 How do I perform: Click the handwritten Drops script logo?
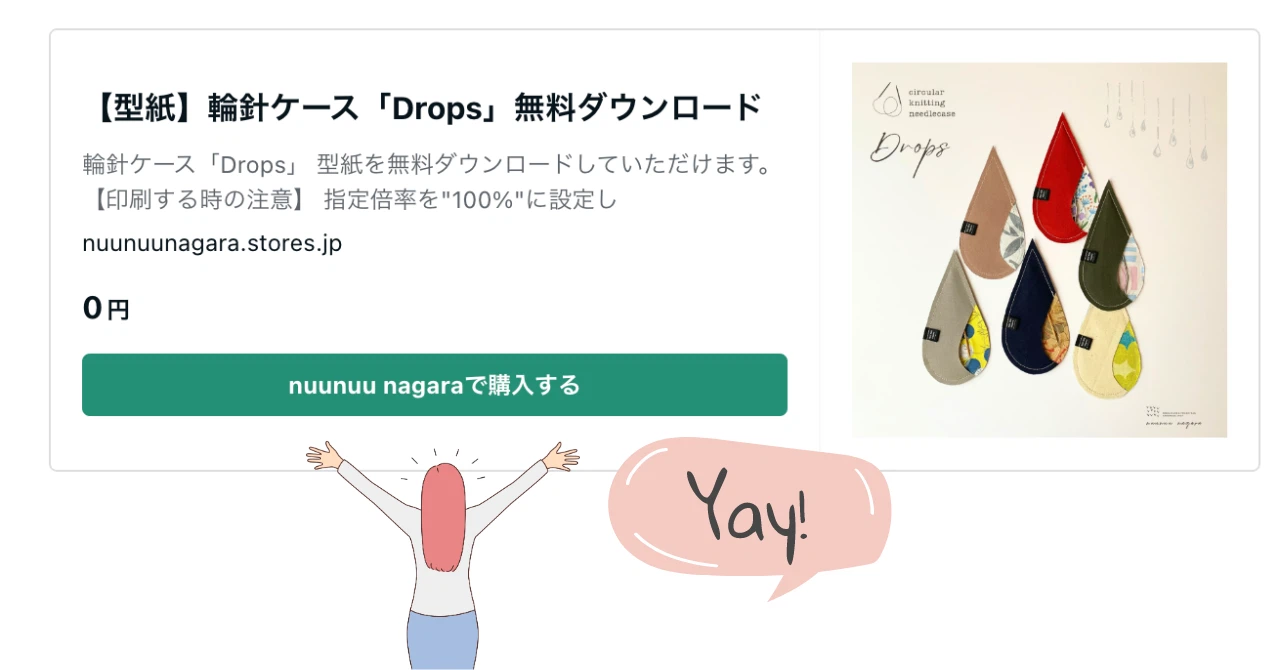click(908, 150)
